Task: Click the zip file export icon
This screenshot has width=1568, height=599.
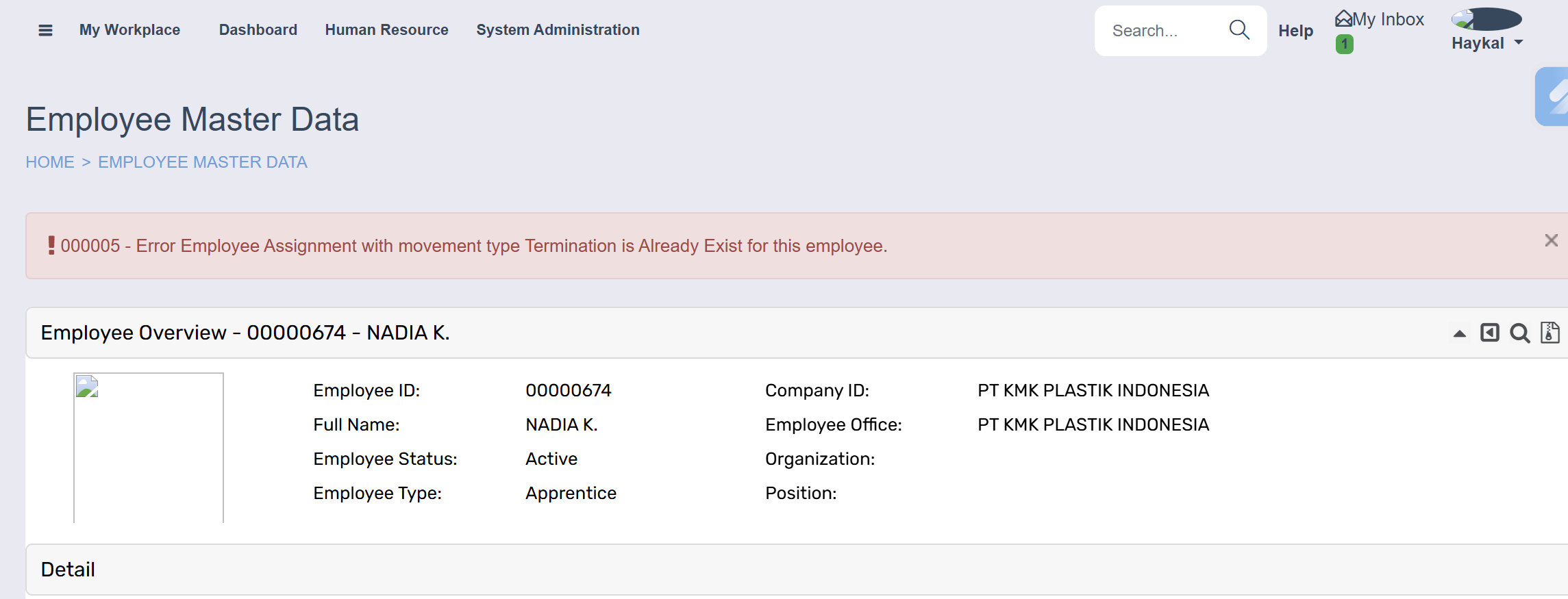Action: click(1550, 333)
